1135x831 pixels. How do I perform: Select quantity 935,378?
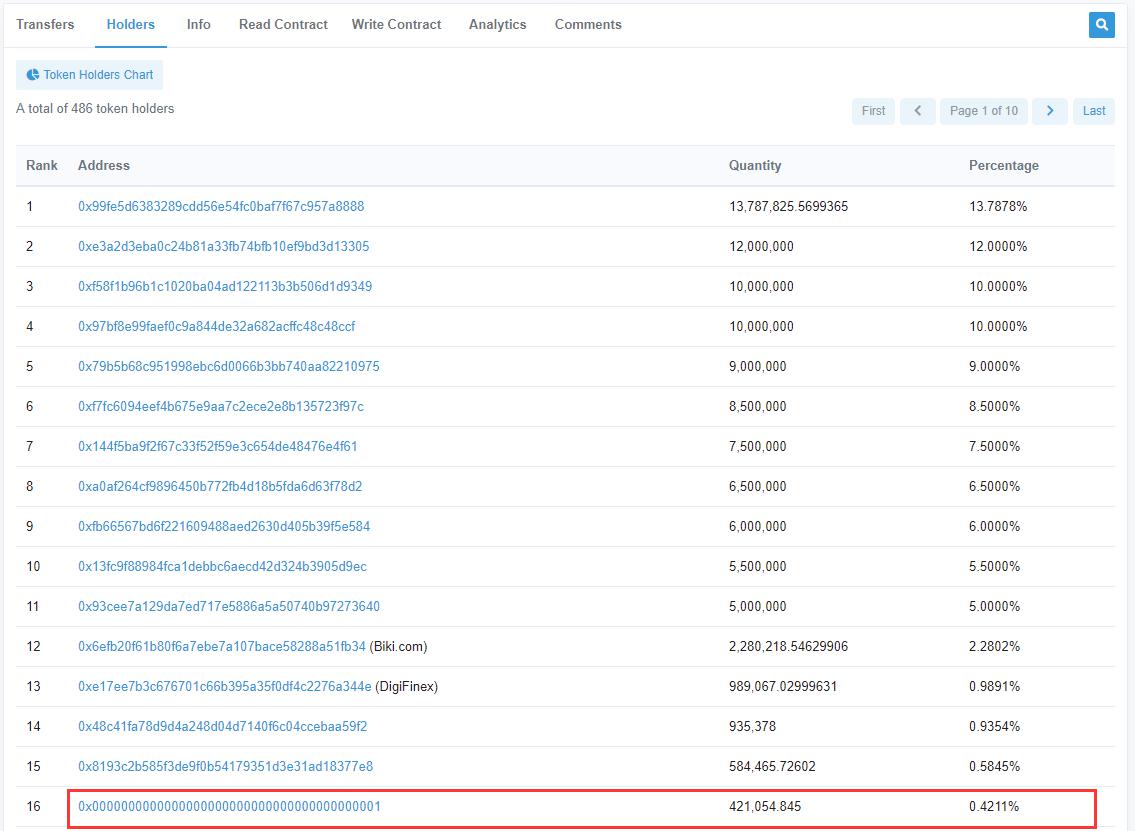[753, 726]
